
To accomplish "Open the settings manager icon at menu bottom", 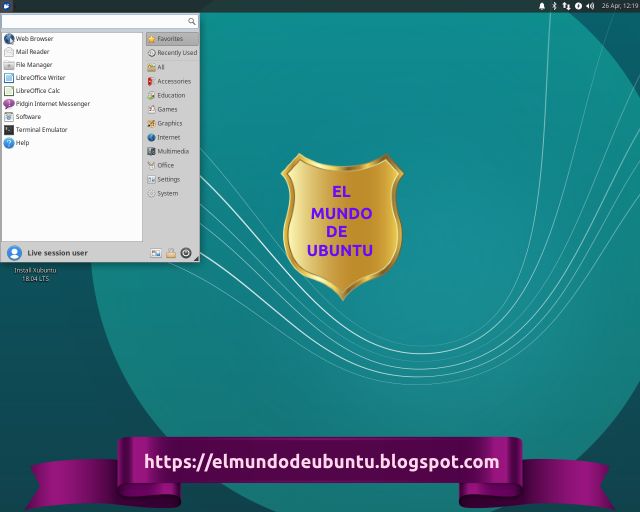I will point(156,253).
